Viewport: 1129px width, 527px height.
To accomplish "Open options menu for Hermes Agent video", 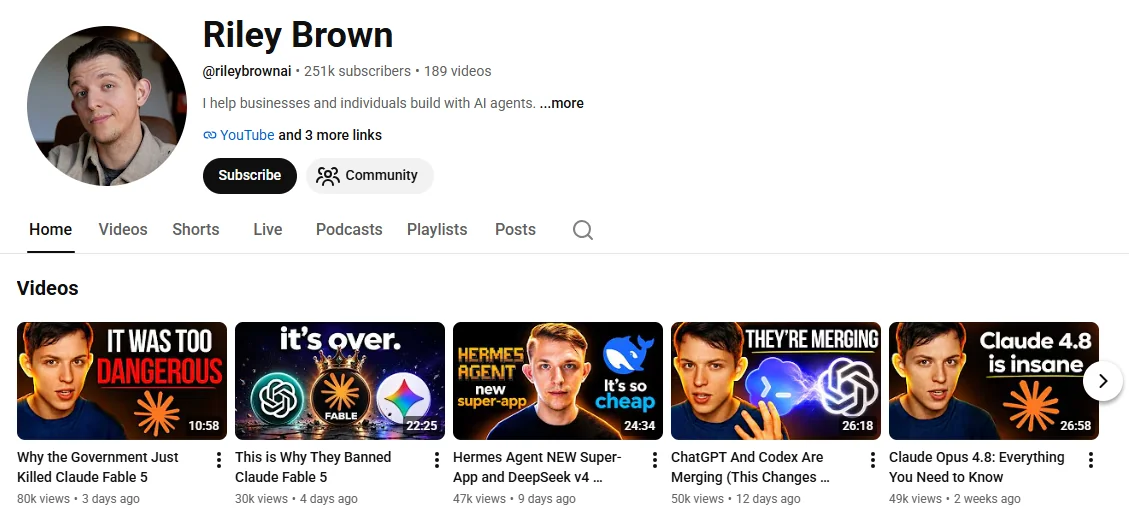I will tap(655, 460).
